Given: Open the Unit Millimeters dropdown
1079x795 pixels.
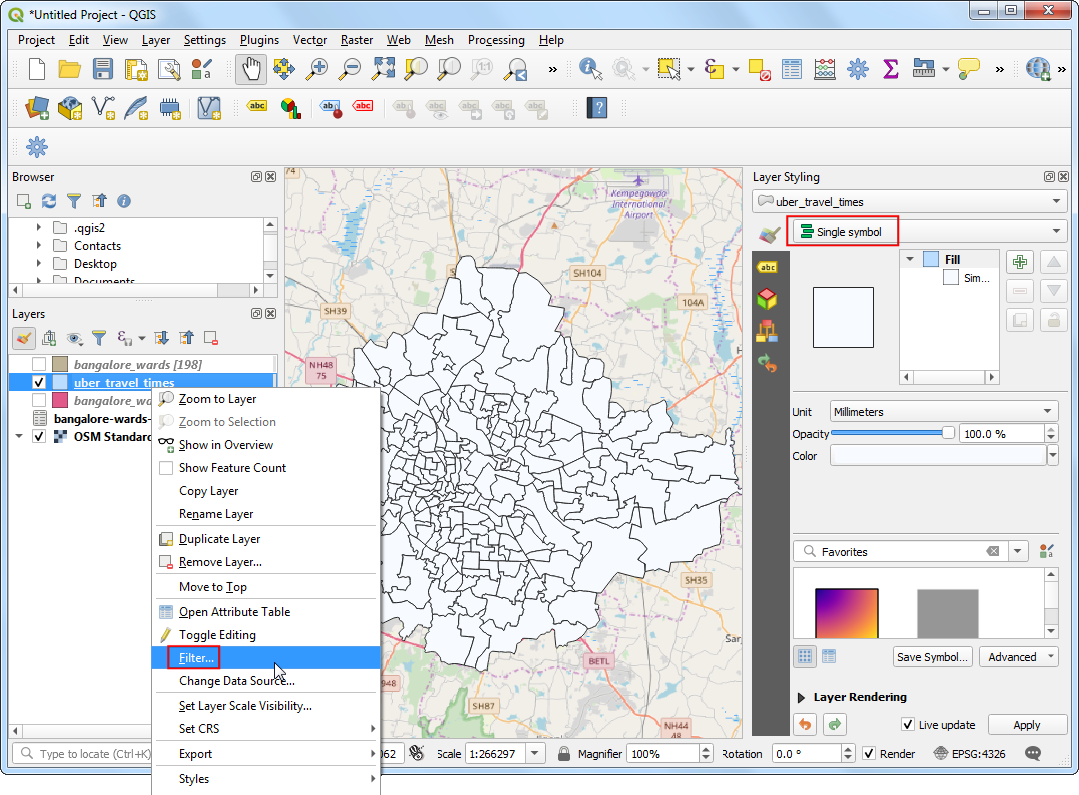Looking at the screenshot, I should [x=943, y=412].
